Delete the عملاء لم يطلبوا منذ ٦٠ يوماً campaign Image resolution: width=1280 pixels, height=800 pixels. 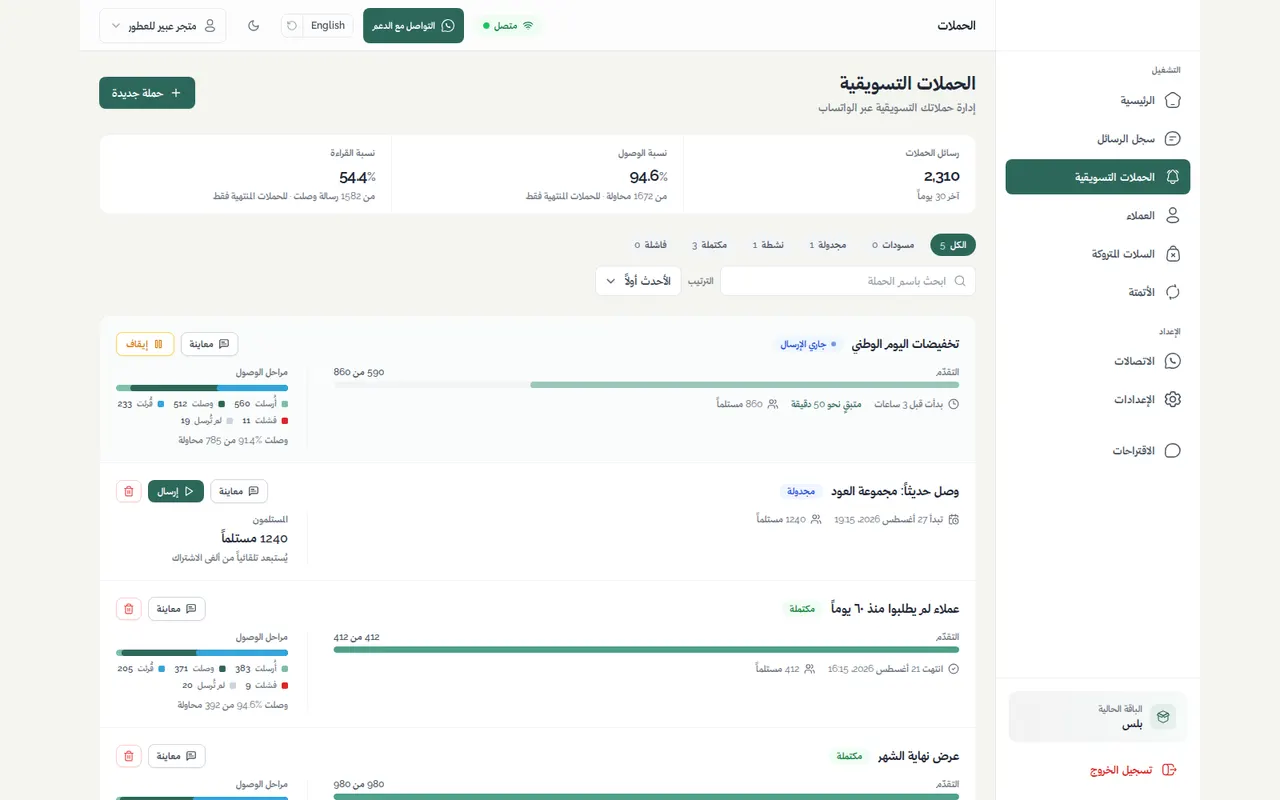tap(128, 608)
